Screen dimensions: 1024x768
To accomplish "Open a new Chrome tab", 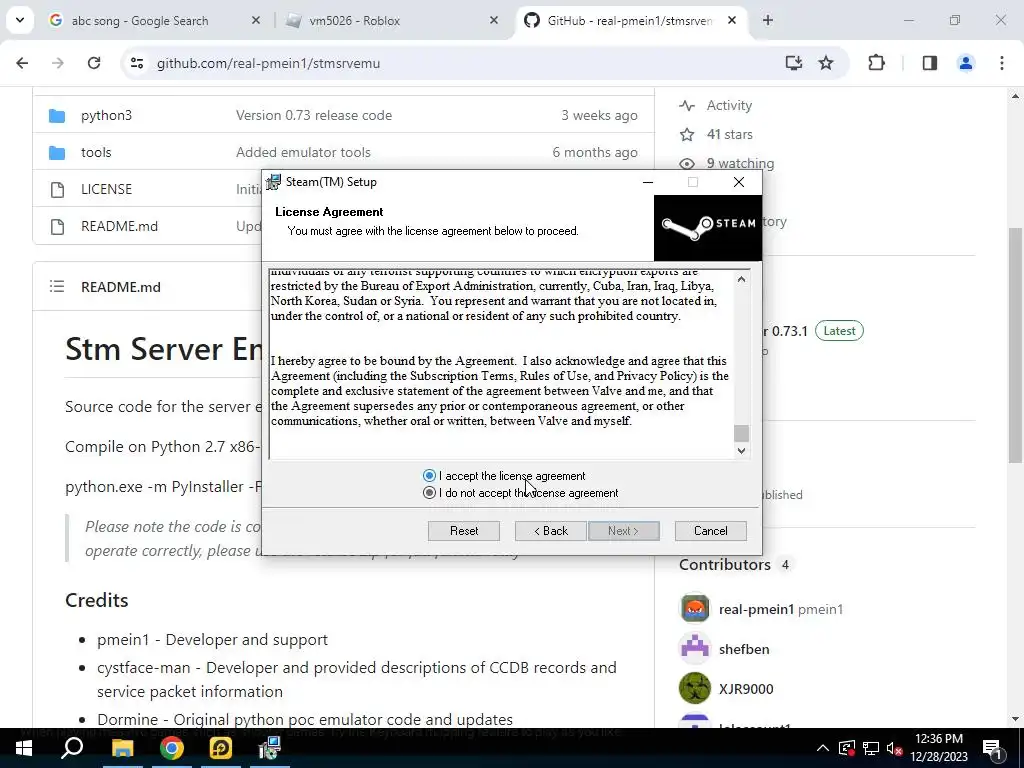I will pos(768,21).
